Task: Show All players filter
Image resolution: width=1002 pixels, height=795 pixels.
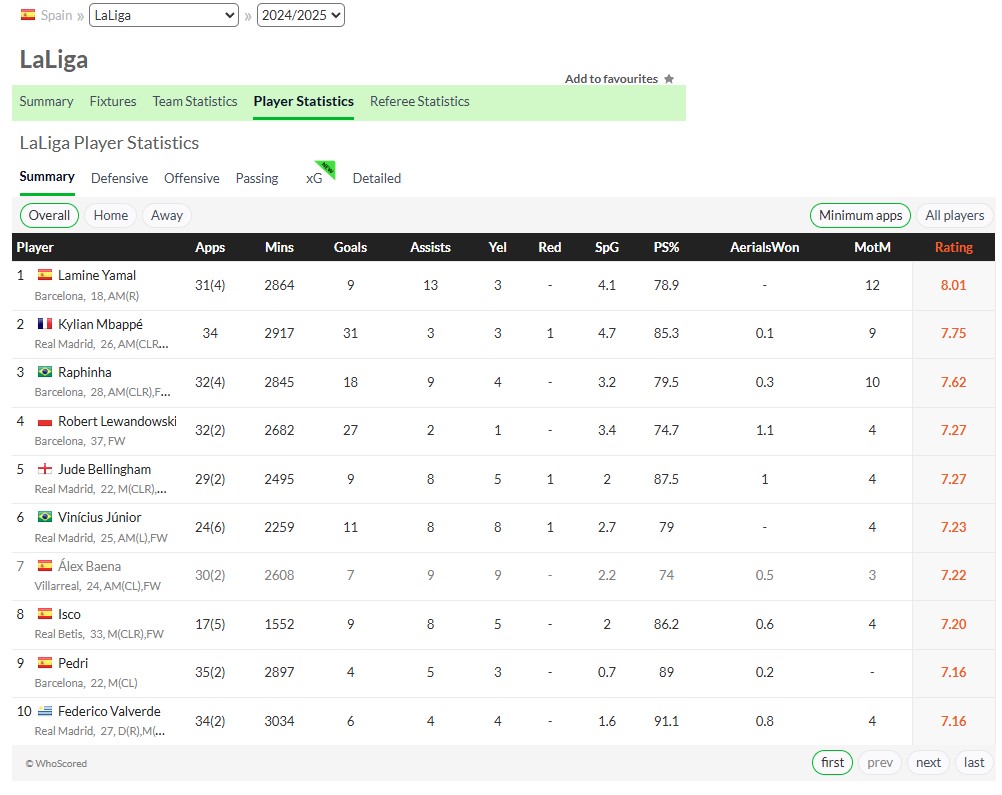Action: [955, 215]
